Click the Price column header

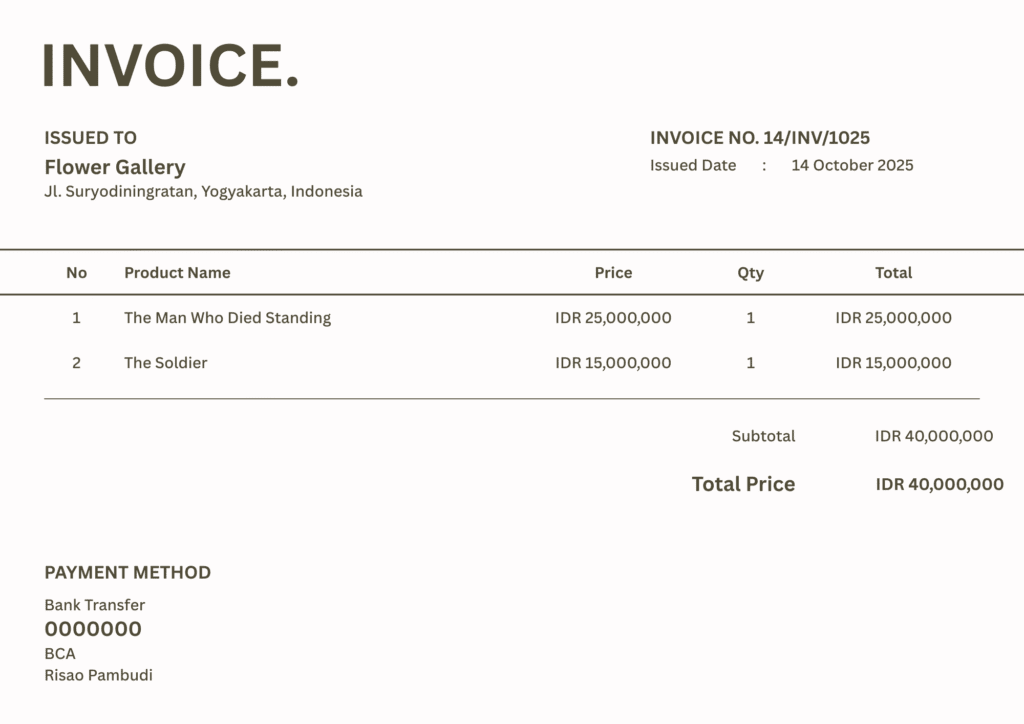click(x=613, y=273)
